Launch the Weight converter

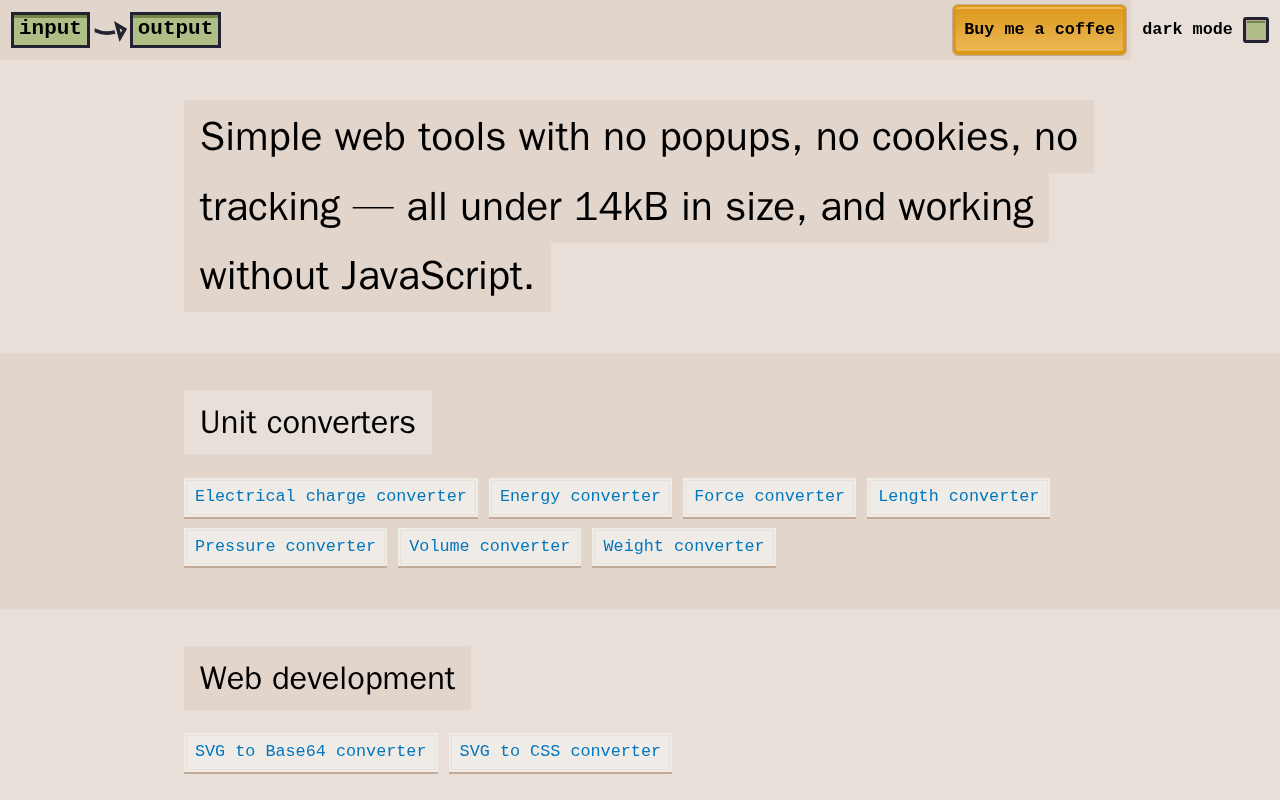[x=683, y=547]
